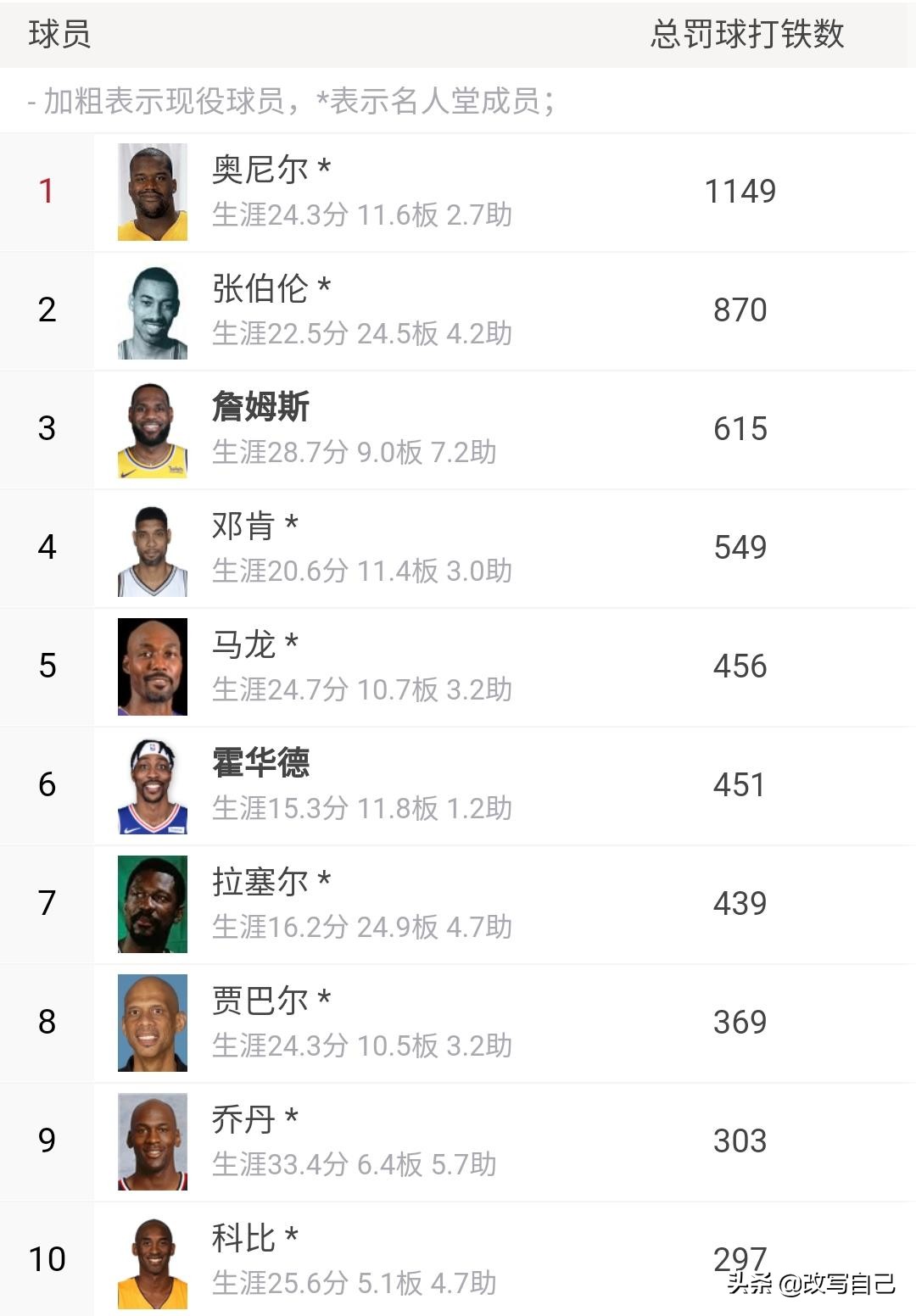Click the red rank number 1
Image resolution: width=916 pixels, height=1316 pixels.
(x=47, y=192)
